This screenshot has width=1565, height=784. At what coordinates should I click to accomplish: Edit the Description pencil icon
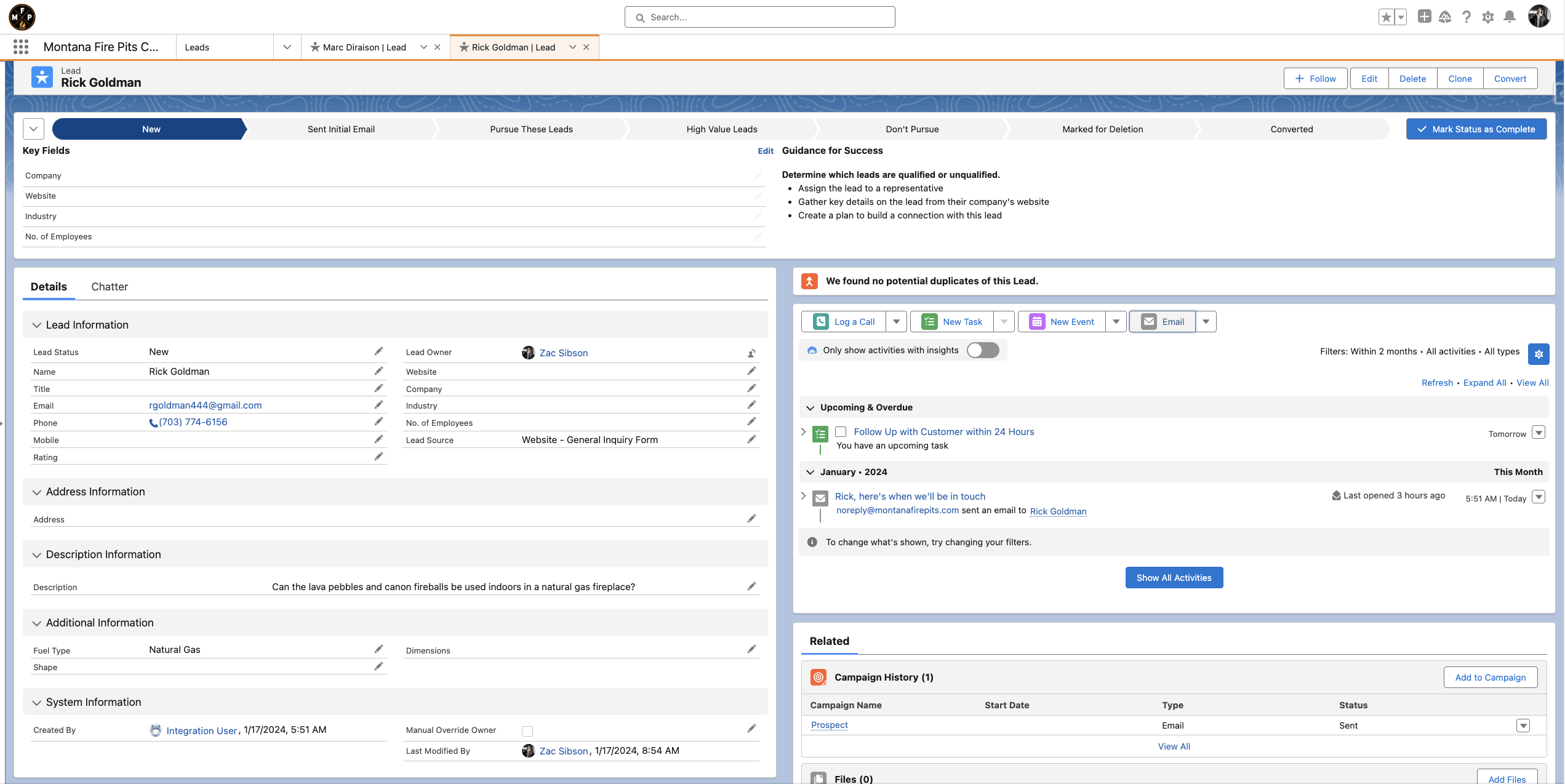[x=751, y=586]
